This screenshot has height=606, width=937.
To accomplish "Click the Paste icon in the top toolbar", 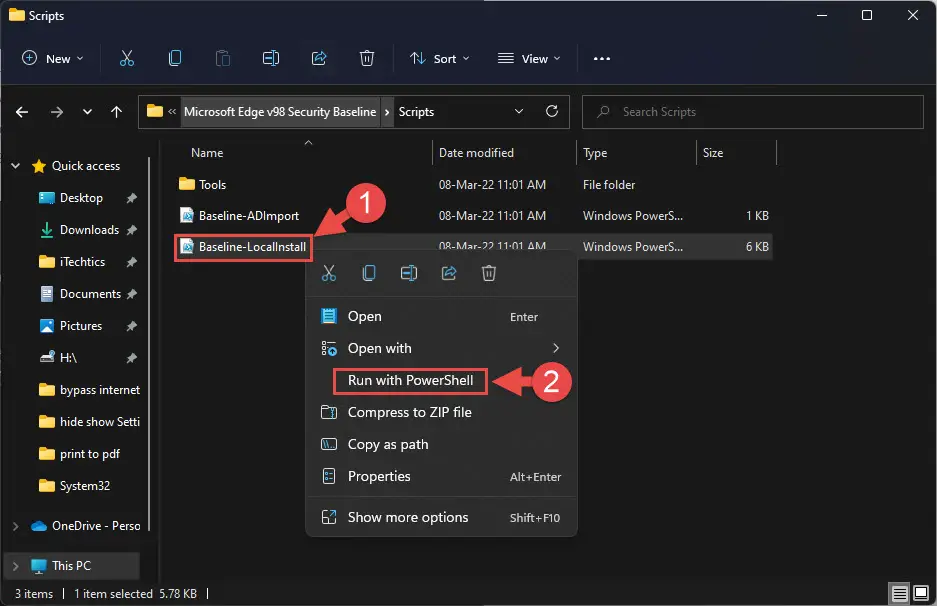I will [x=223, y=58].
